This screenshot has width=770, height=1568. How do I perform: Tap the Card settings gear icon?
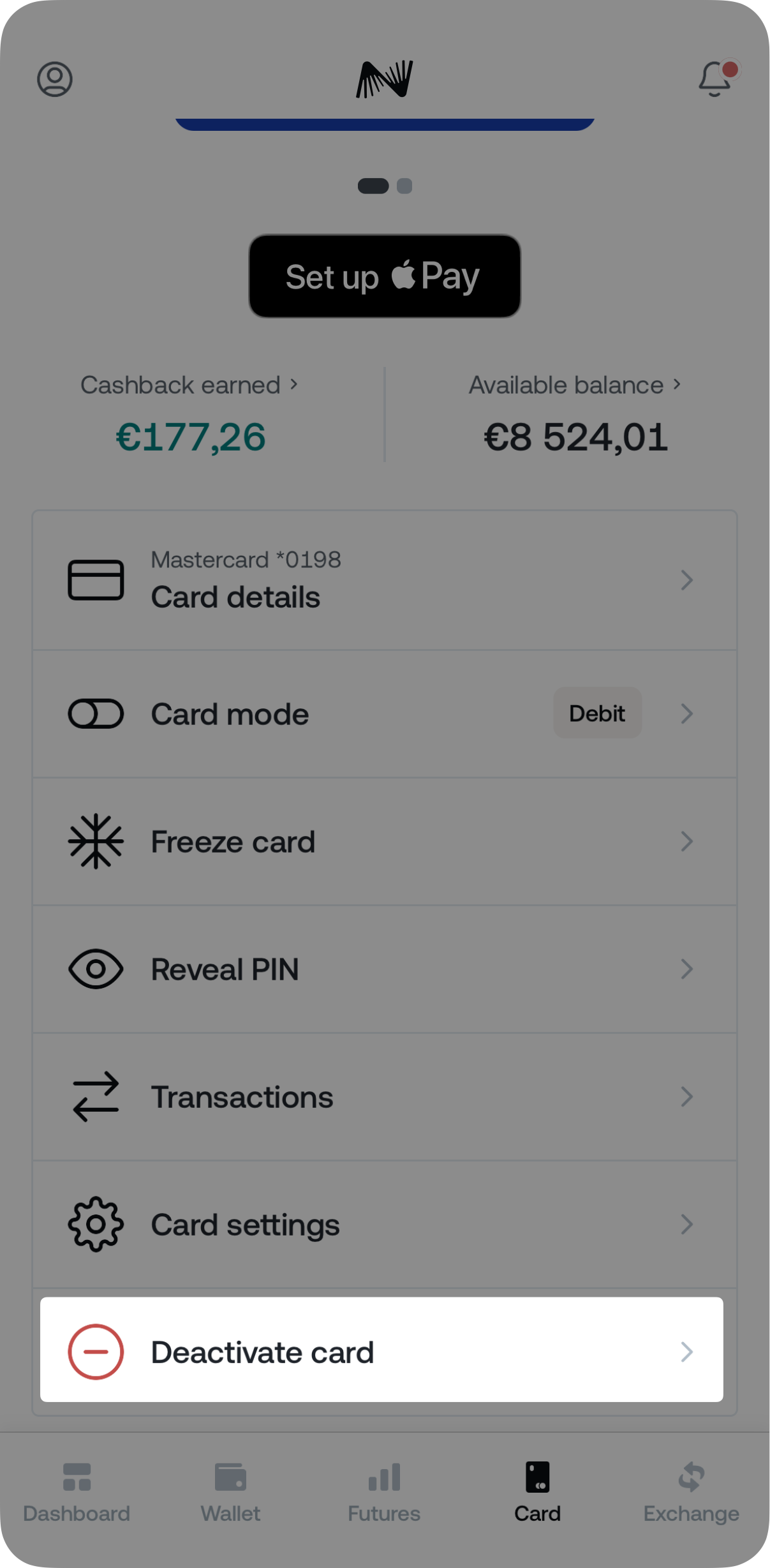tap(96, 1224)
